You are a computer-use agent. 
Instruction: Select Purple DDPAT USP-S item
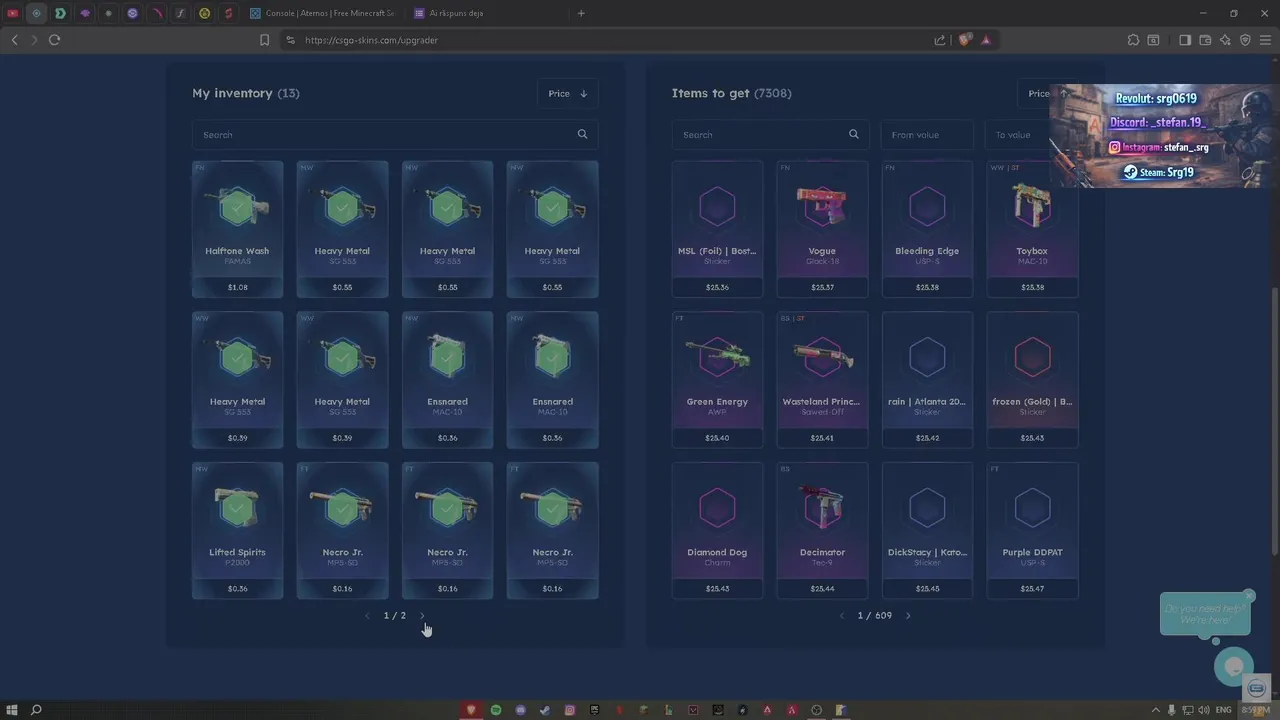click(x=1032, y=530)
